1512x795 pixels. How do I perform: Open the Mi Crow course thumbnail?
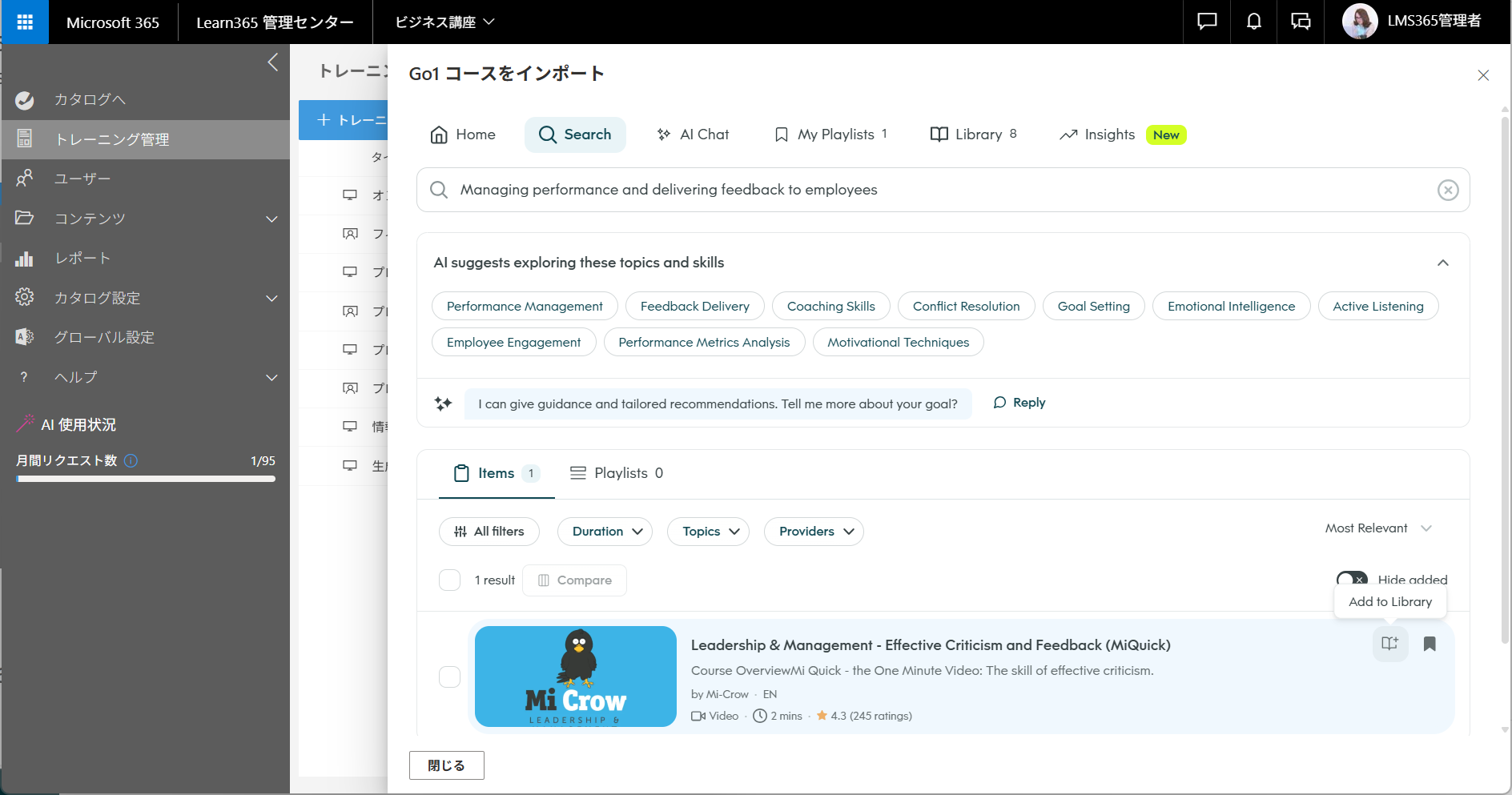coord(576,677)
